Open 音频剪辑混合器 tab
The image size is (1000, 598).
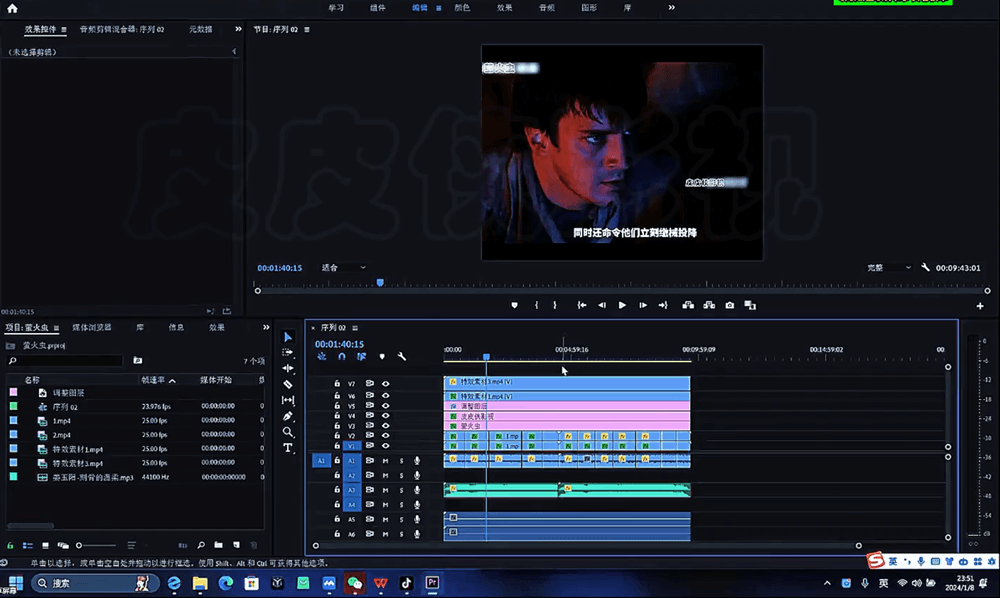(122, 29)
